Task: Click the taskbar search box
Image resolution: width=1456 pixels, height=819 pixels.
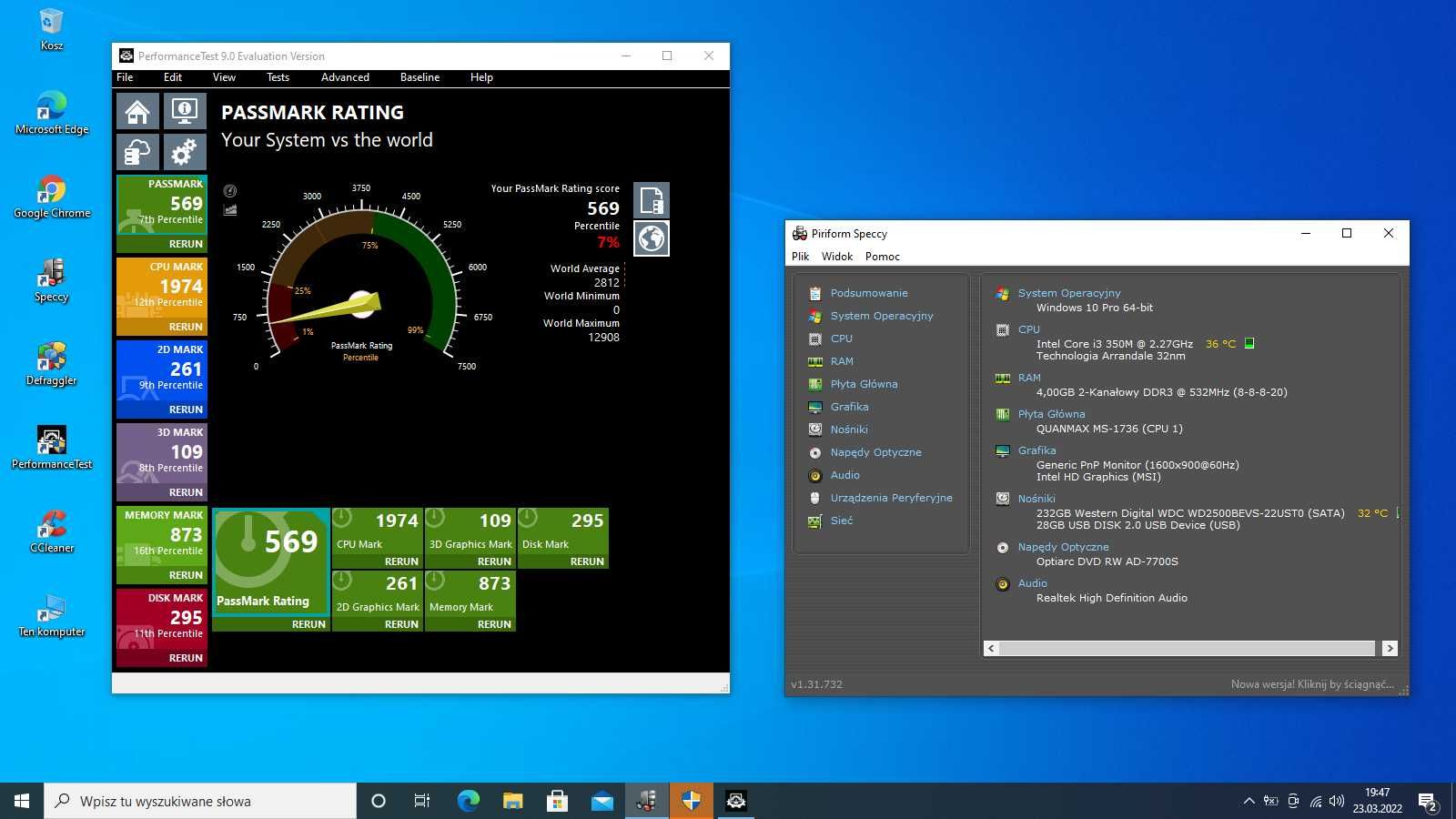Action: (x=200, y=801)
